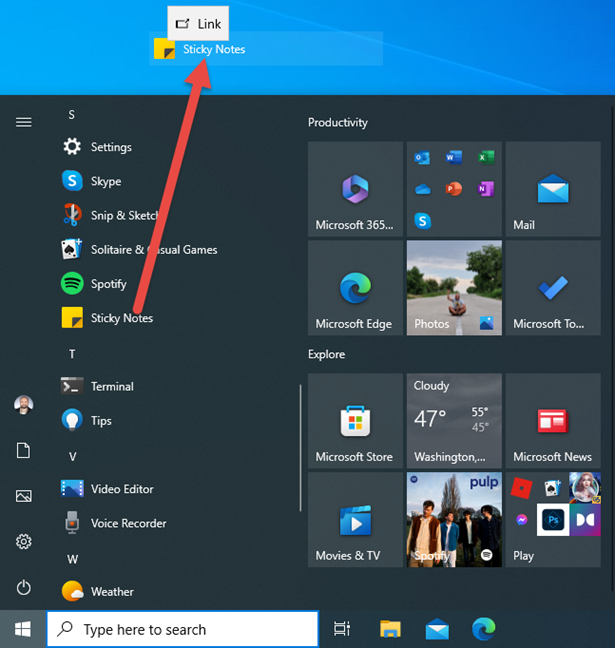Image resolution: width=615 pixels, height=648 pixels.
Task: Jump to letters via the W header
Action: click(x=72, y=559)
